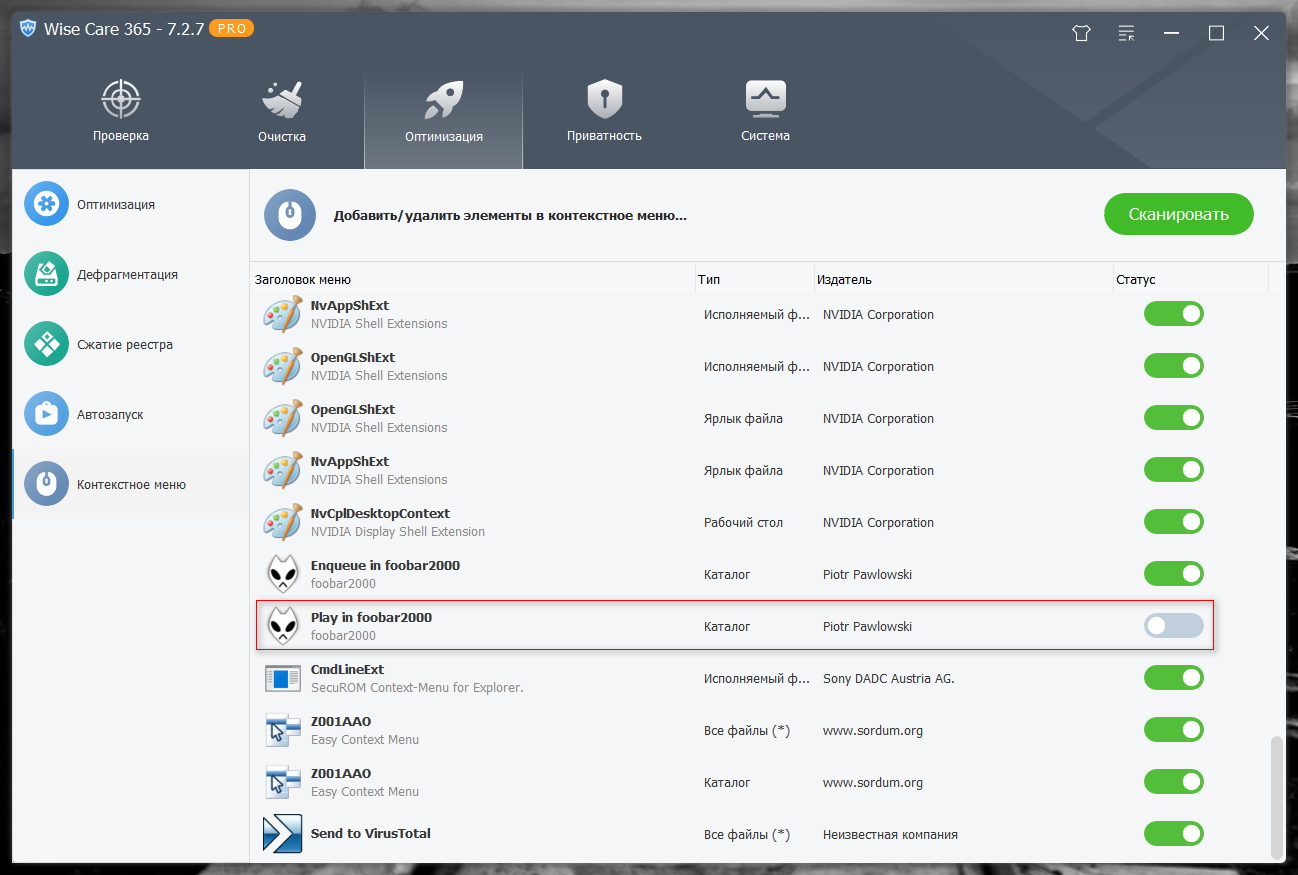Open Автозапуск in the sidebar
This screenshot has height=875, width=1298.
(130, 414)
